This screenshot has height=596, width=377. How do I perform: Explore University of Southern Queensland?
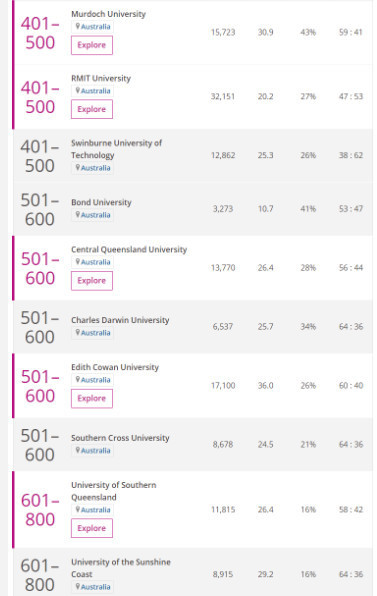tap(92, 528)
